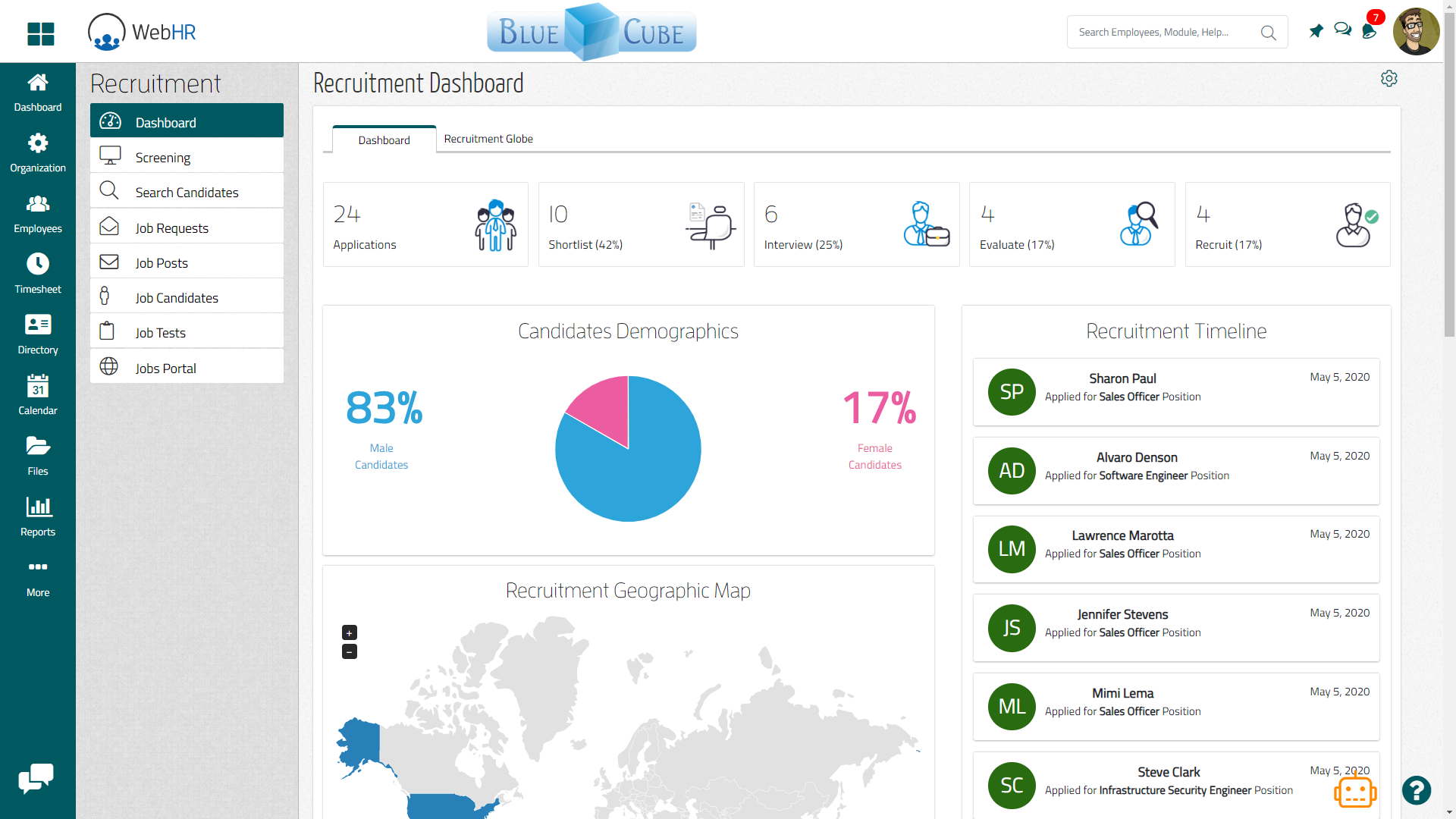Open the messaging chat bubble at bottom left
This screenshot has width=1456, height=819.
pyautogui.click(x=36, y=777)
